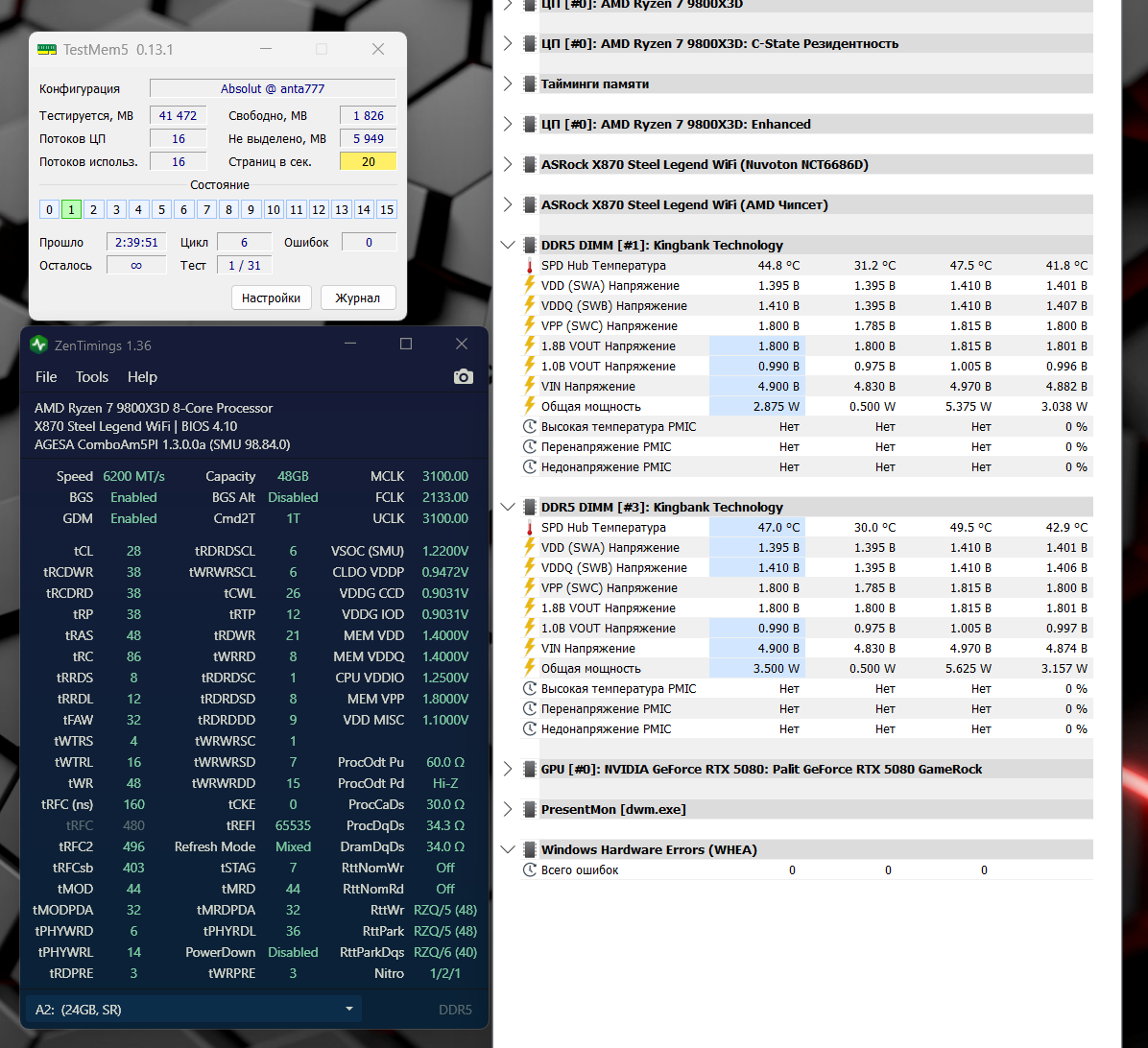This screenshot has height=1048, width=1148.
Task: Click the Страниц в сек. yellow value 20
Action: (369, 162)
